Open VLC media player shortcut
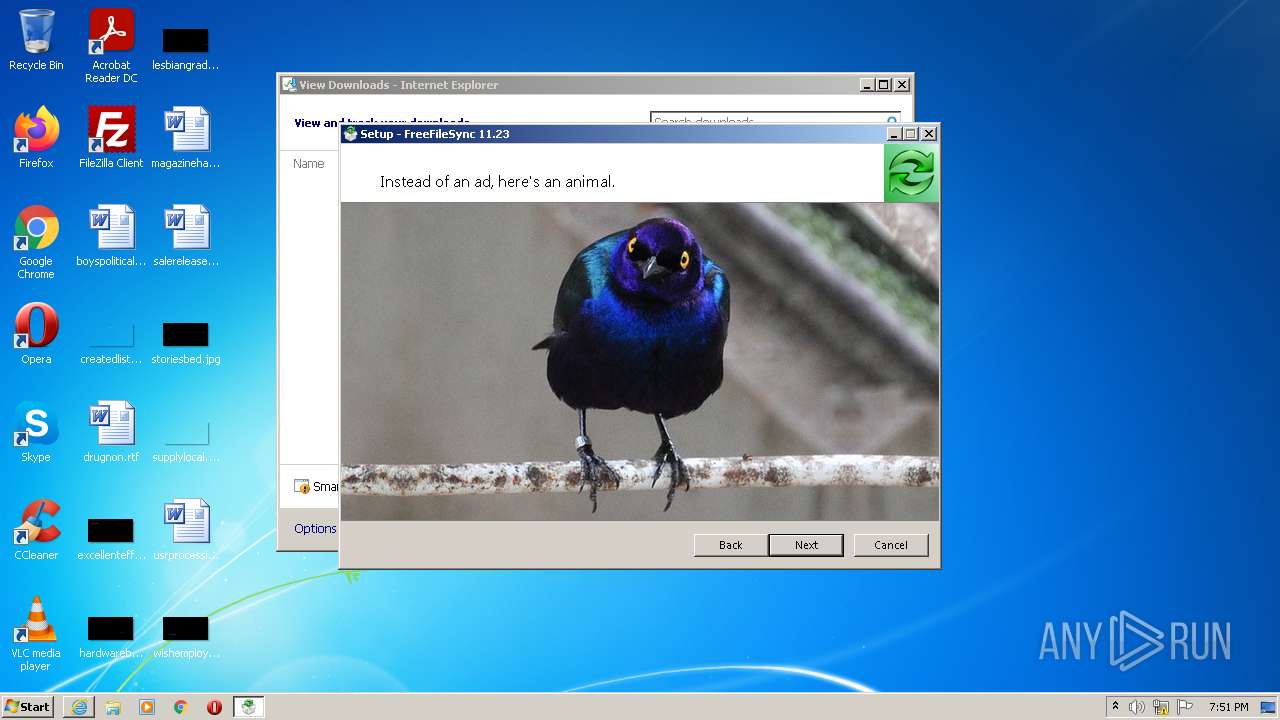 tap(36, 634)
